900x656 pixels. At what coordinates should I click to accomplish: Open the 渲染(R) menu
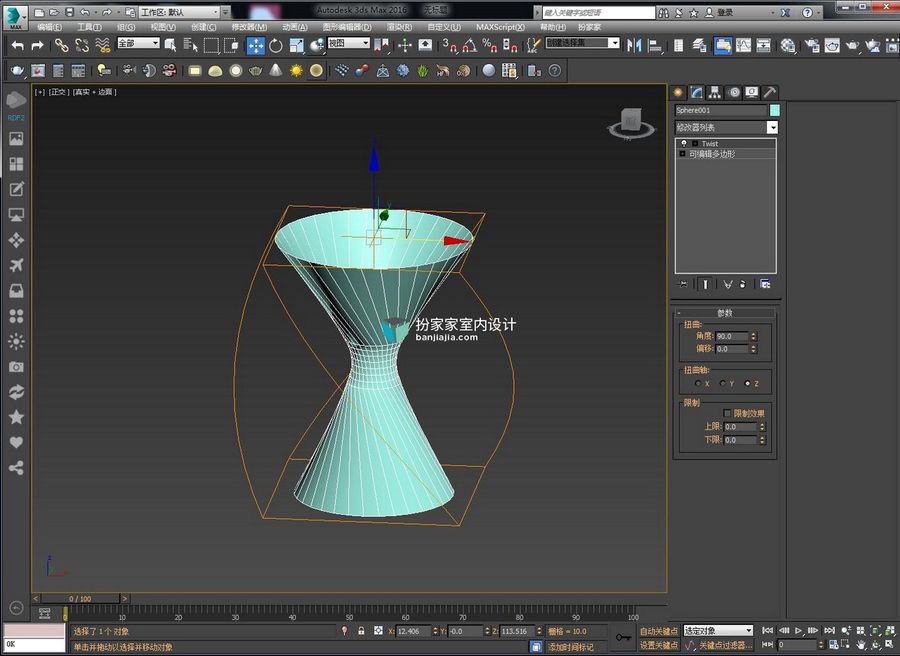(399, 27)
